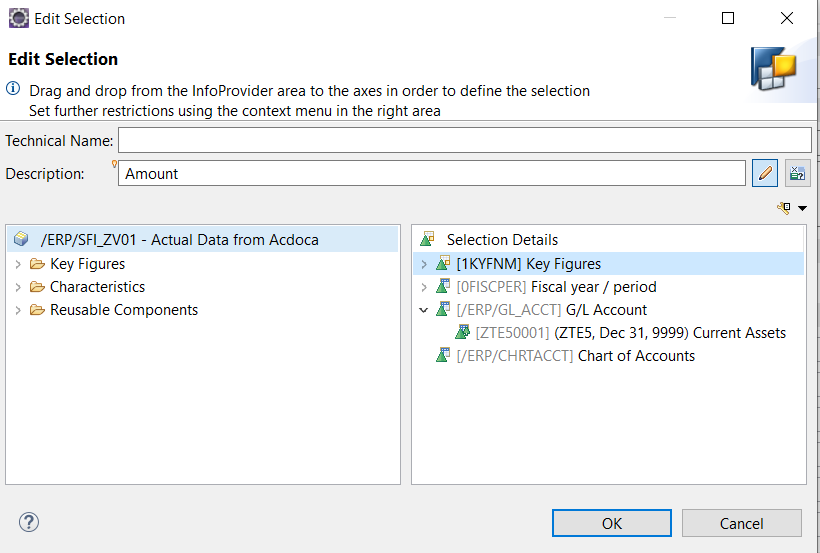This screenshot has height=553, width=820.
Task: Click the OK button
Action: coord(612,523)
